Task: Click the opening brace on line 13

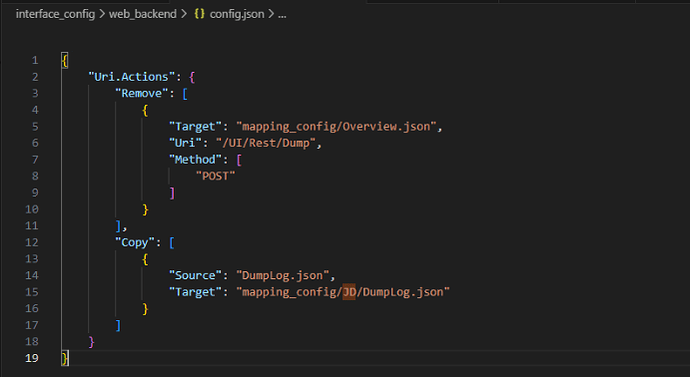Action: [x=145, y=259]
